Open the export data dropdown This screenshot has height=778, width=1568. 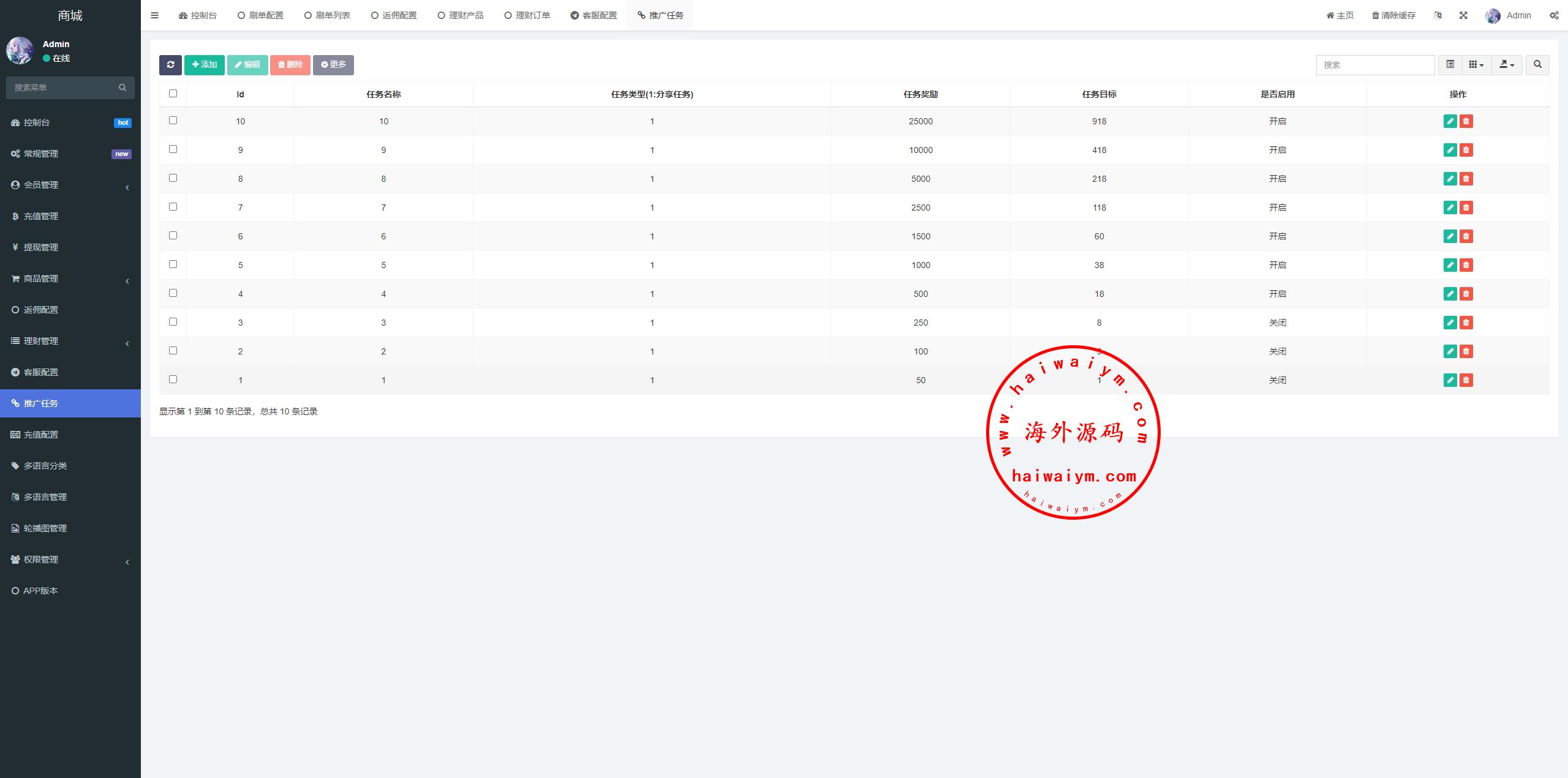[1507, 65]
